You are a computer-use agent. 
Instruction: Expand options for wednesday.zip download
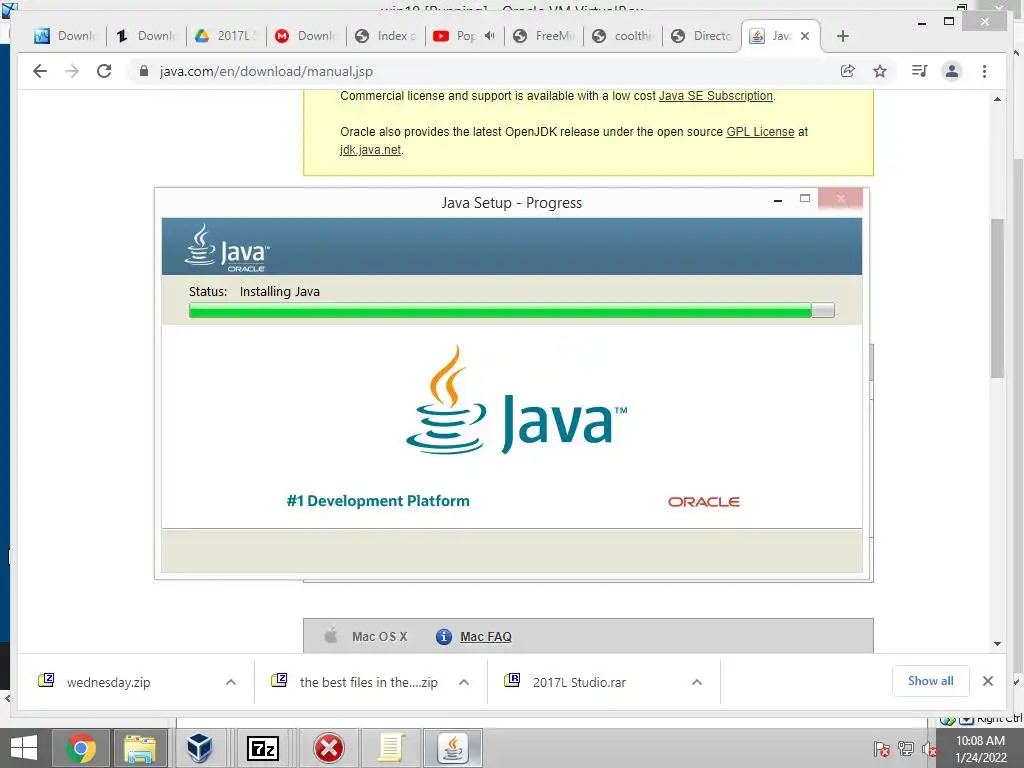[231, 682]
